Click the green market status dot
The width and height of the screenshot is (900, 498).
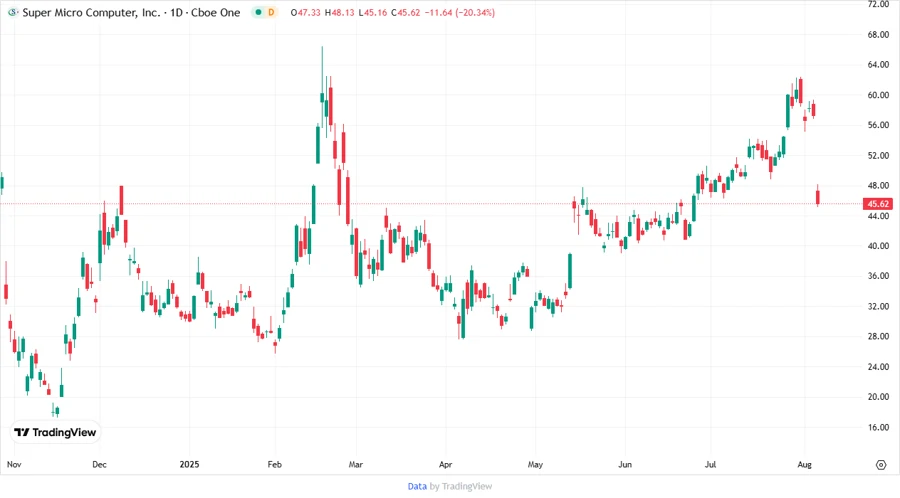click(x=259, y=12)
